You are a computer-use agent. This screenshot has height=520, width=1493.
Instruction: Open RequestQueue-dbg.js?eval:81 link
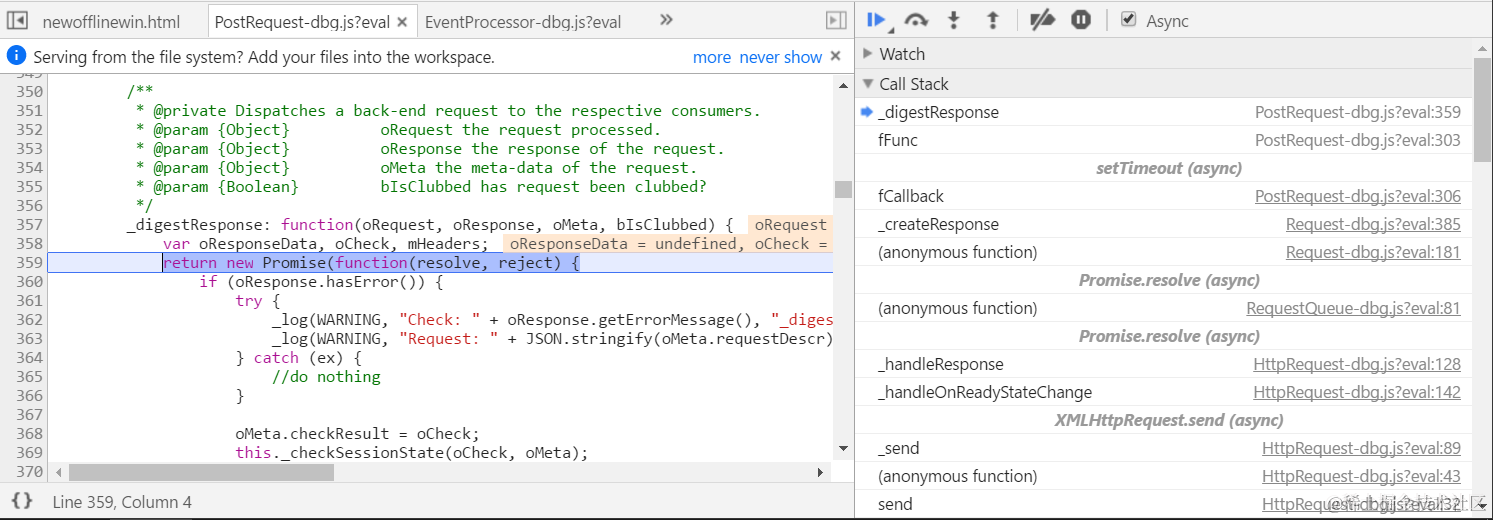coord(1353,308)
